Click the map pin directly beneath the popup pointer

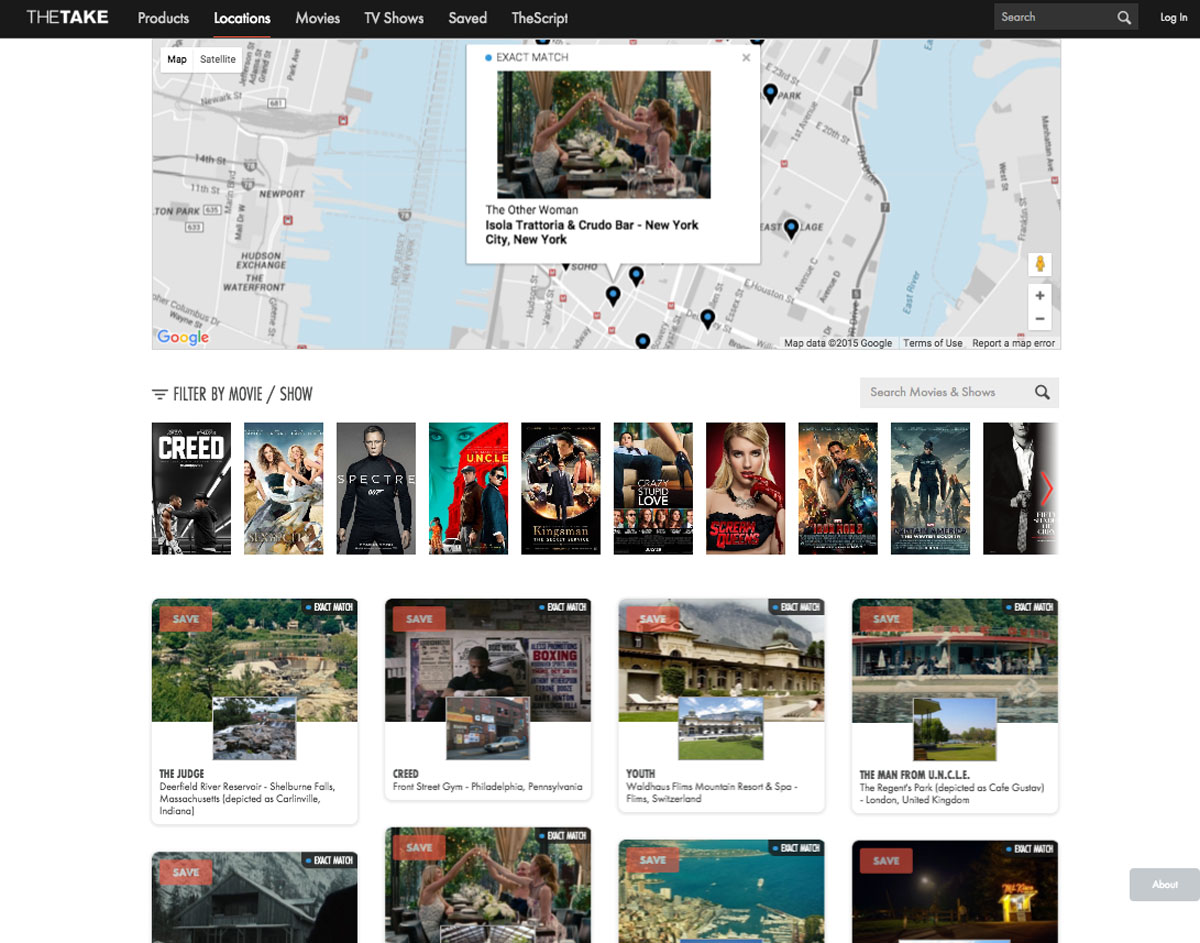[613, 295]
